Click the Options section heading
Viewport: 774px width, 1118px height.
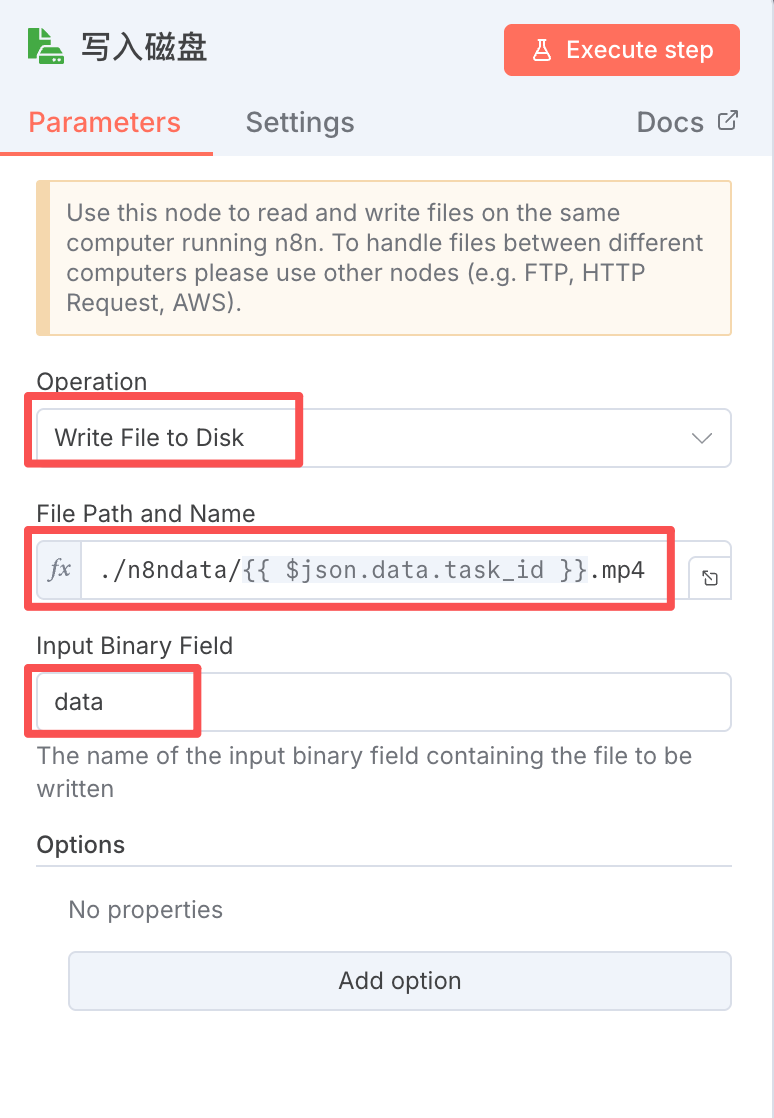[81, 845]
